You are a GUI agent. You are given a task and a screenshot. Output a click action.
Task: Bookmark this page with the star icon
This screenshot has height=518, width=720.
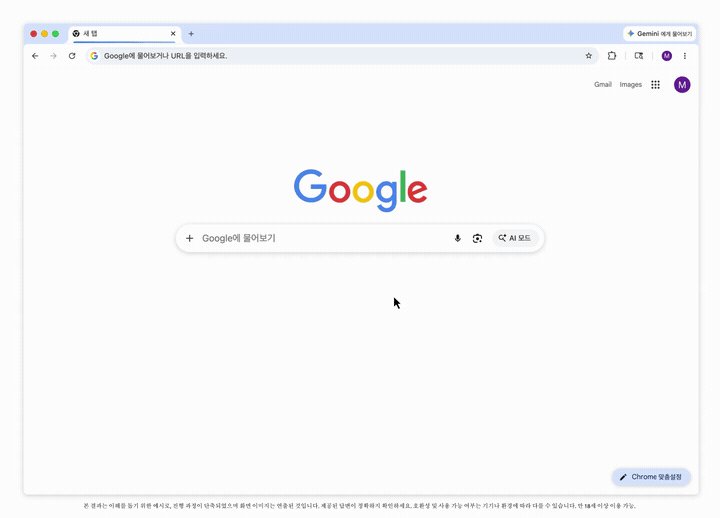pos(589,56)
